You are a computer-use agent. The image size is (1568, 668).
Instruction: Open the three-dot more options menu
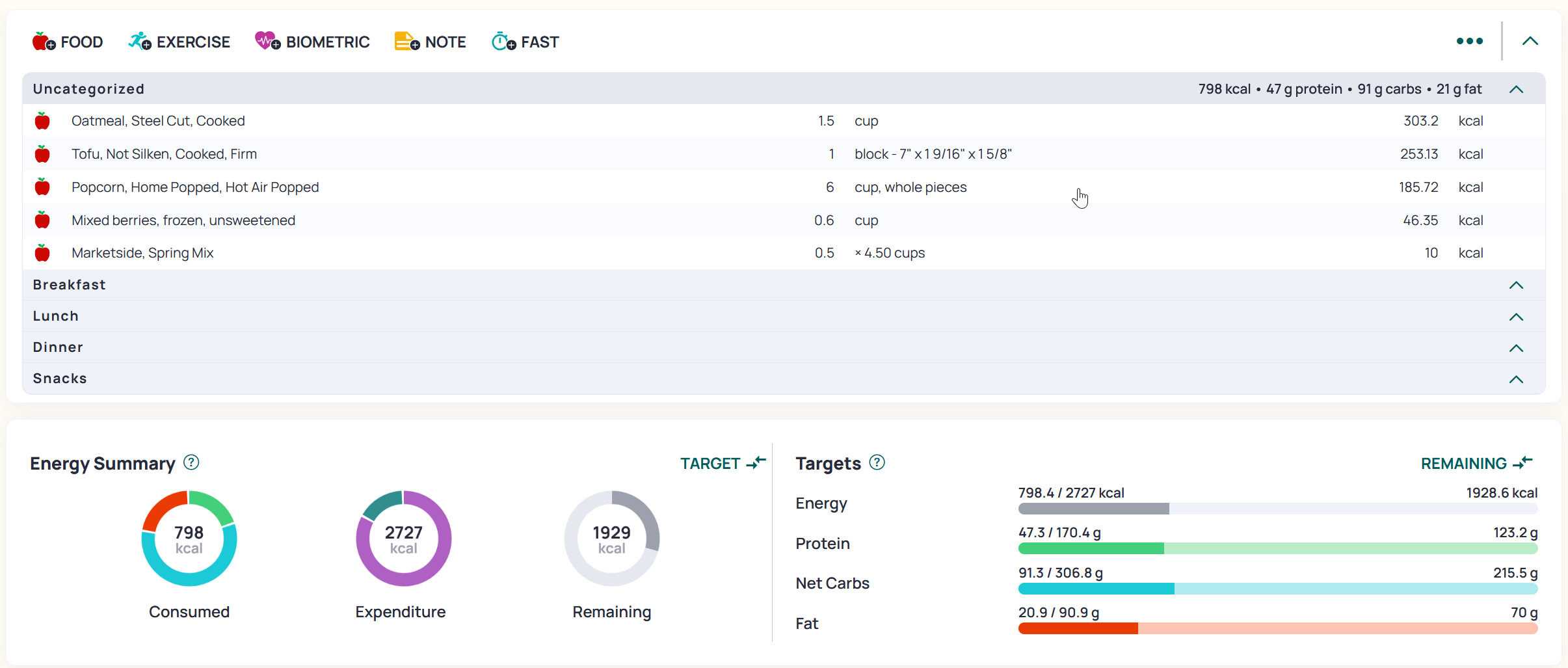coord(1470,41)
